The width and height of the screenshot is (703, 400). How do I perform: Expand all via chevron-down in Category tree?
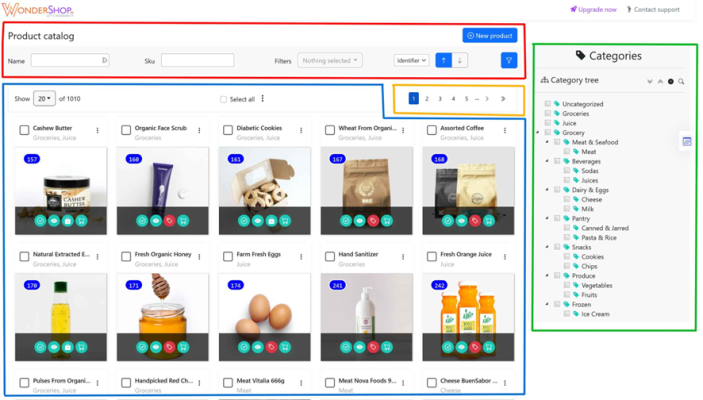click(x=650, y=82)
